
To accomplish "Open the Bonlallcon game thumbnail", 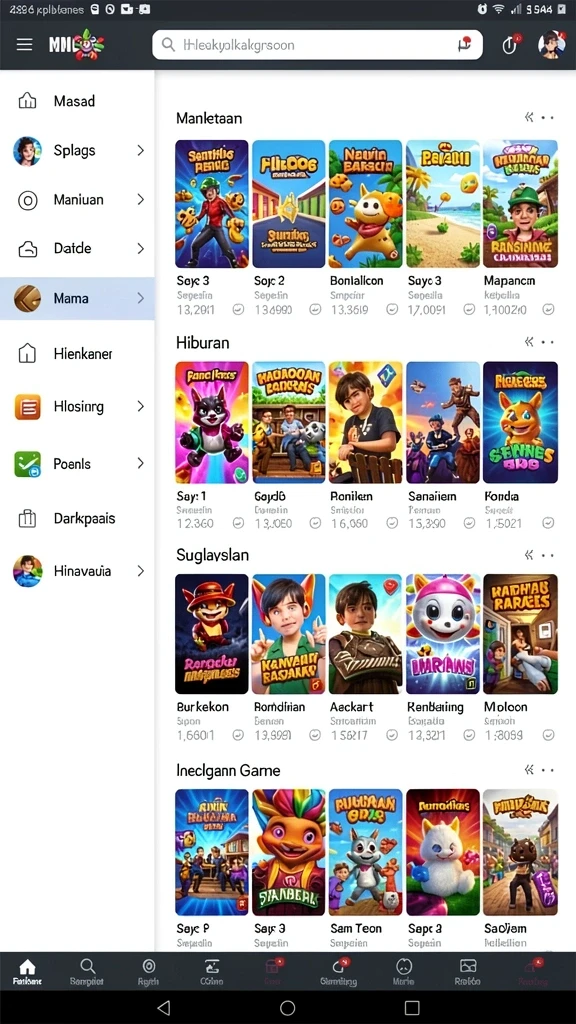I will (365, 204).
